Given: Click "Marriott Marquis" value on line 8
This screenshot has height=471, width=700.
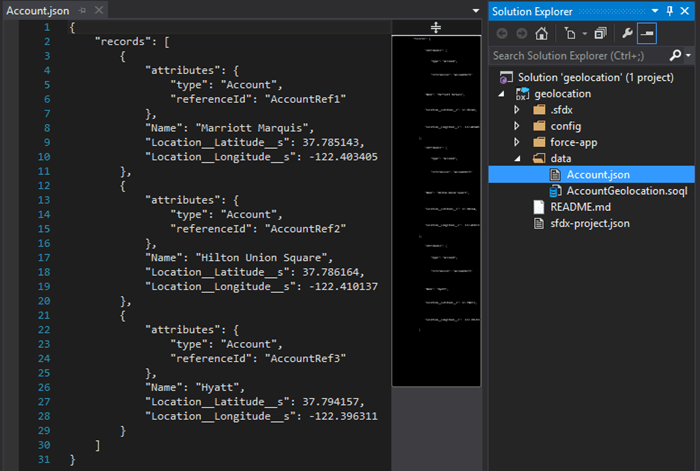Looking at the screenshot, I should pos(252,128).
